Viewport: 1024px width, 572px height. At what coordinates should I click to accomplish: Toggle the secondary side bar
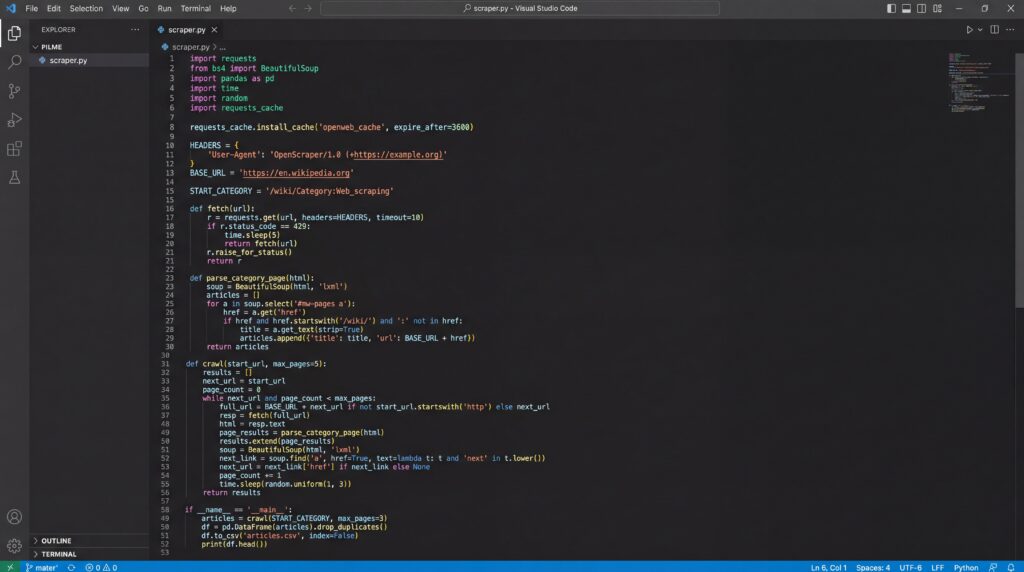921,8
